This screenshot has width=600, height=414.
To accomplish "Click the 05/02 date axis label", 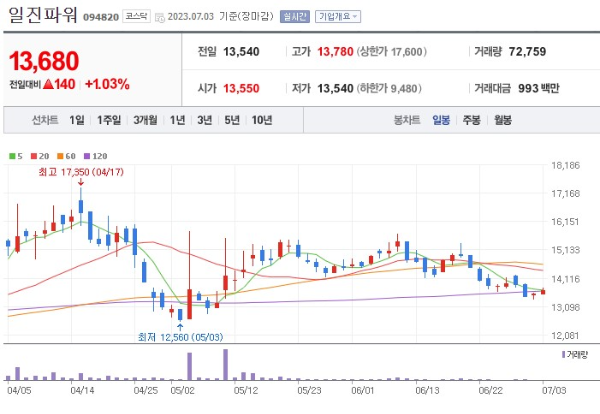I will pos(182,390).
